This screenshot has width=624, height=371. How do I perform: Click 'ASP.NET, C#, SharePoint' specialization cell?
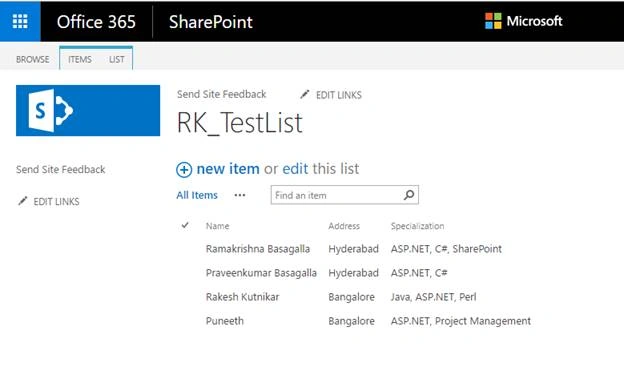[x=446, y=249]
